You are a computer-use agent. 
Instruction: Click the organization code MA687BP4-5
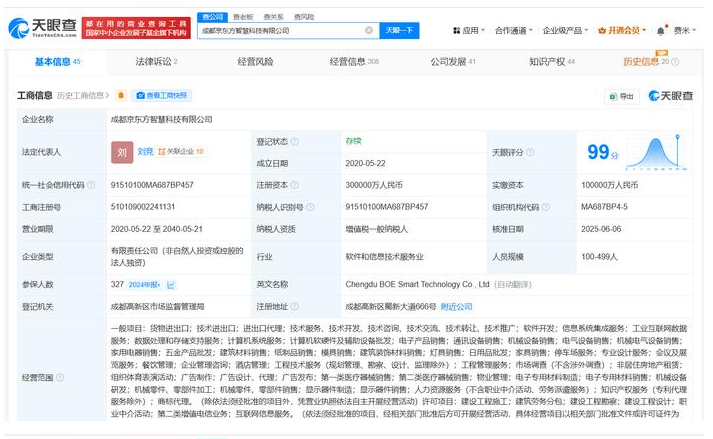604,207
